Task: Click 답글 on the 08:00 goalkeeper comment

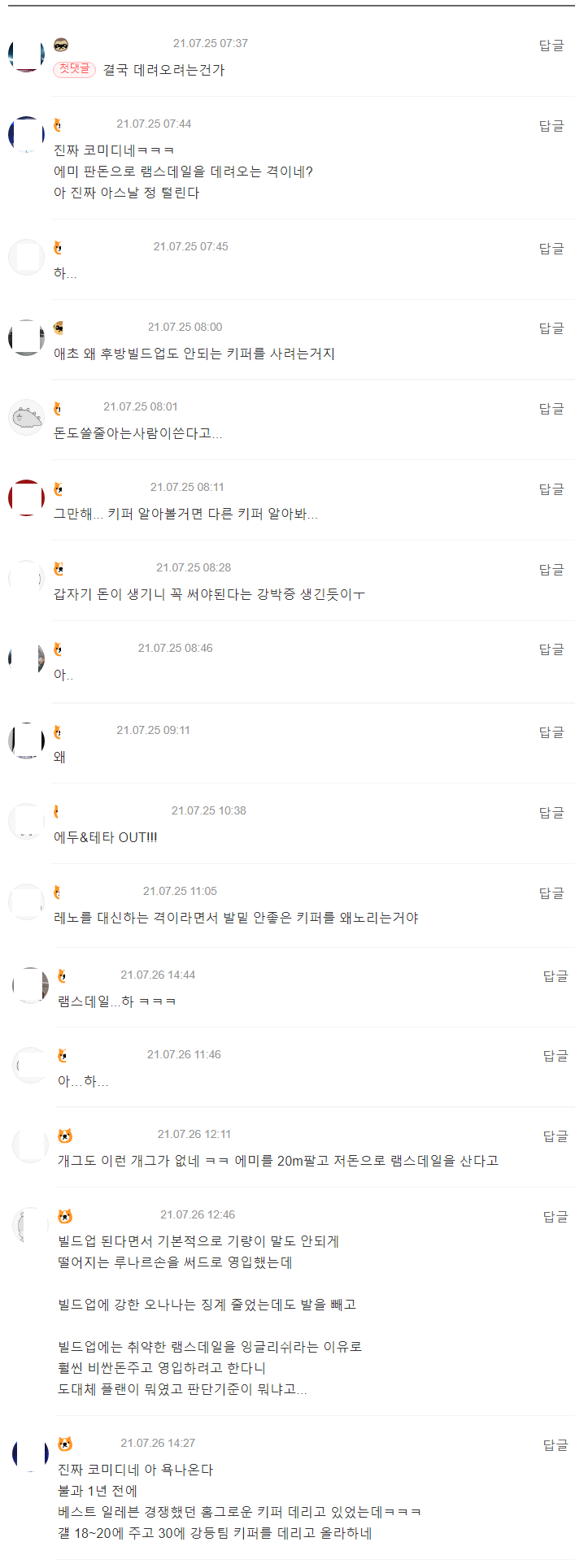Action: (x=551, y=328)
